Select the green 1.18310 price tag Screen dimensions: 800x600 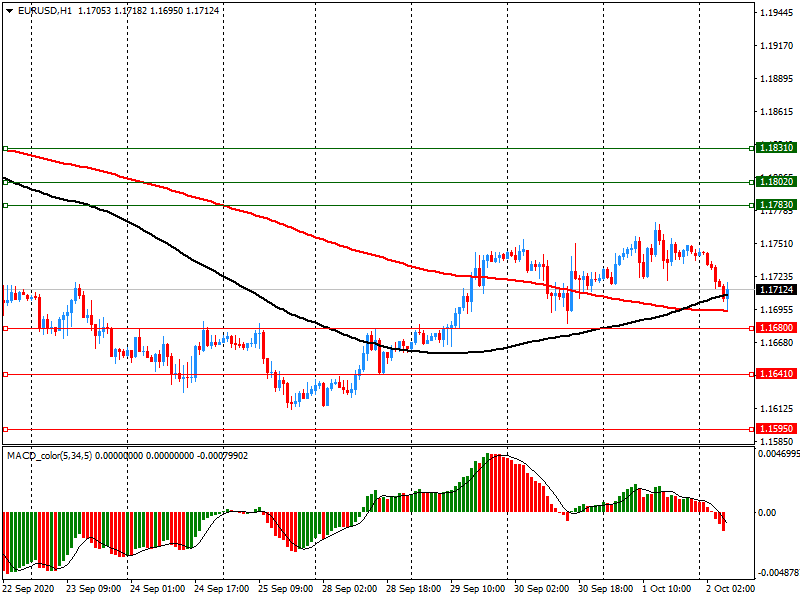coord(776,148)
